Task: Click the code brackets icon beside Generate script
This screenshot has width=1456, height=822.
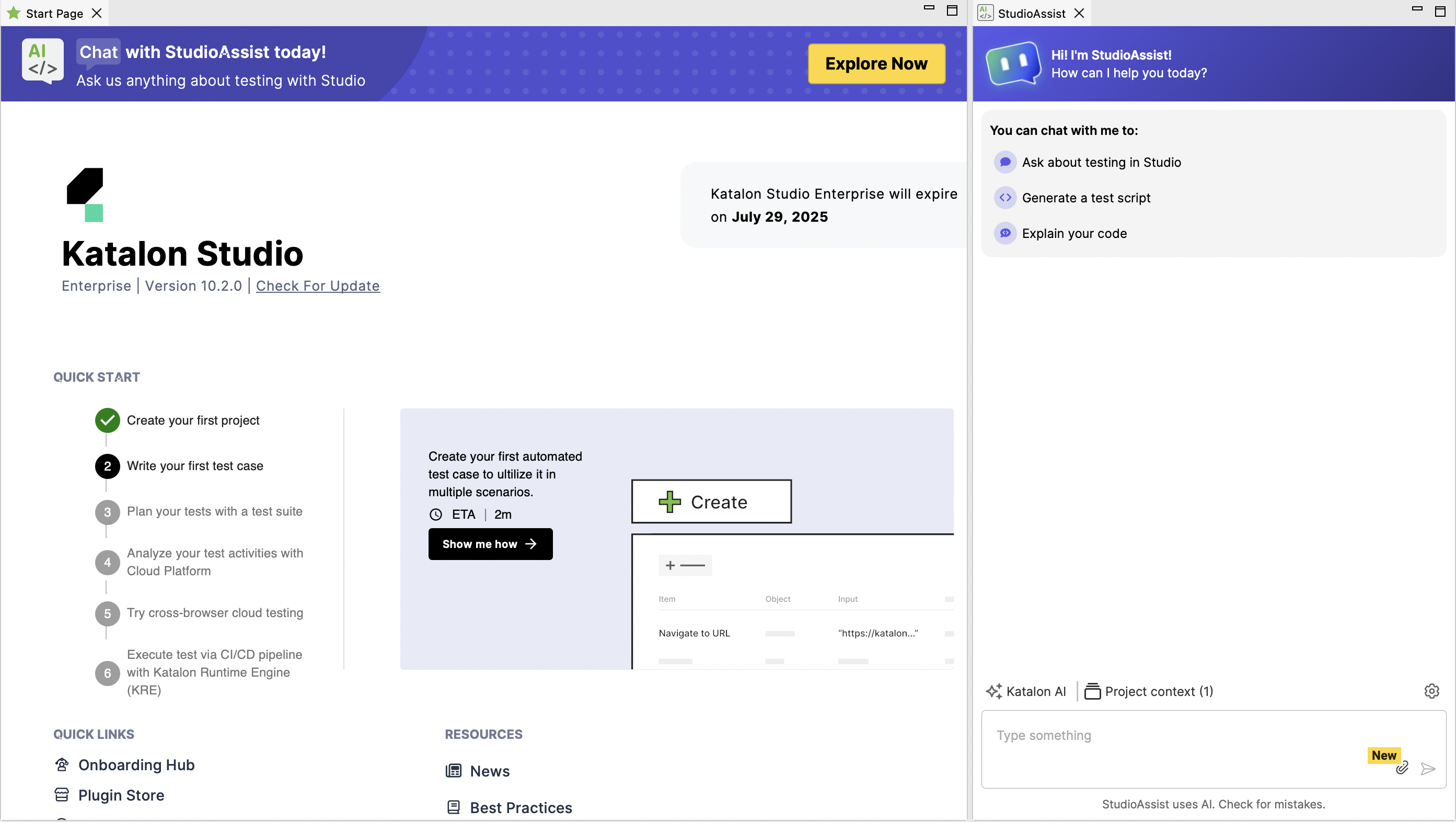Action: pos(1005,198)
